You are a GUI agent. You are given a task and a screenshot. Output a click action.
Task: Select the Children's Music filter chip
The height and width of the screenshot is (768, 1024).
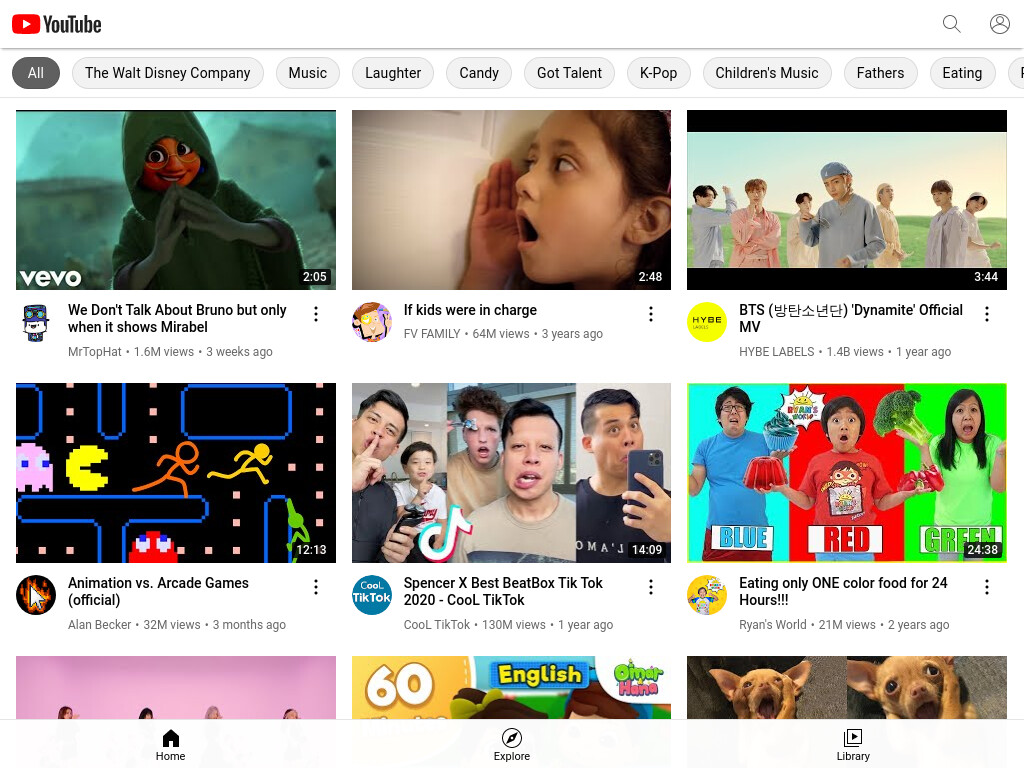pos(767,73)
